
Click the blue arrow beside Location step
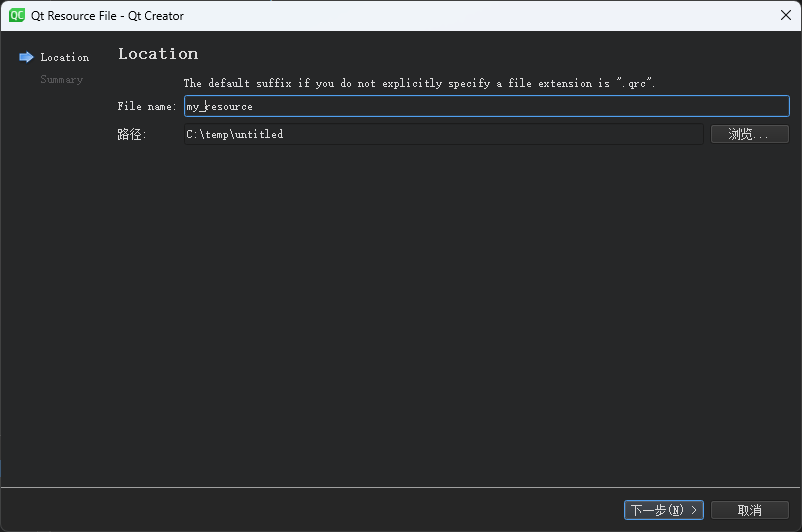tap(26, 57)
